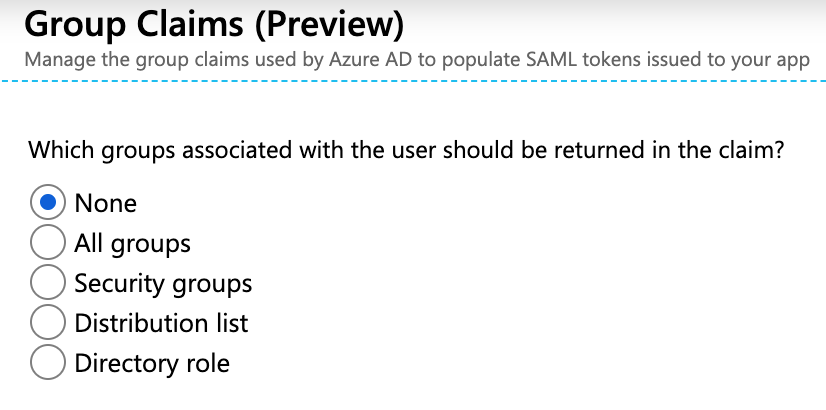
Task: Click the 'None' label text
Action: pos(106,203)
